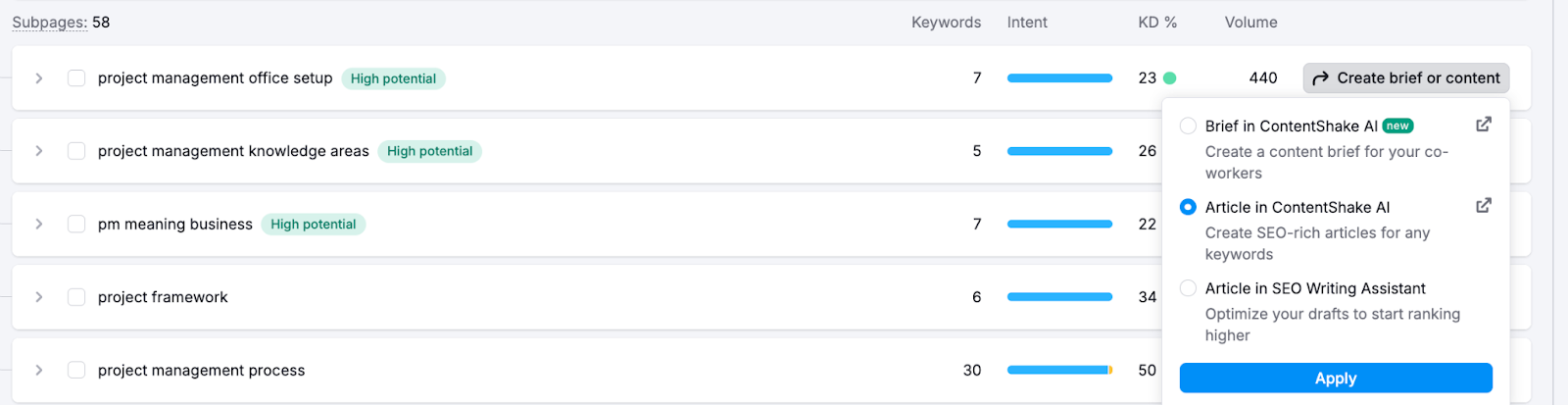Click the arrow icon in Create brief or content
The height and width of the screenshot is (405, 1568).
point(1320,78)
